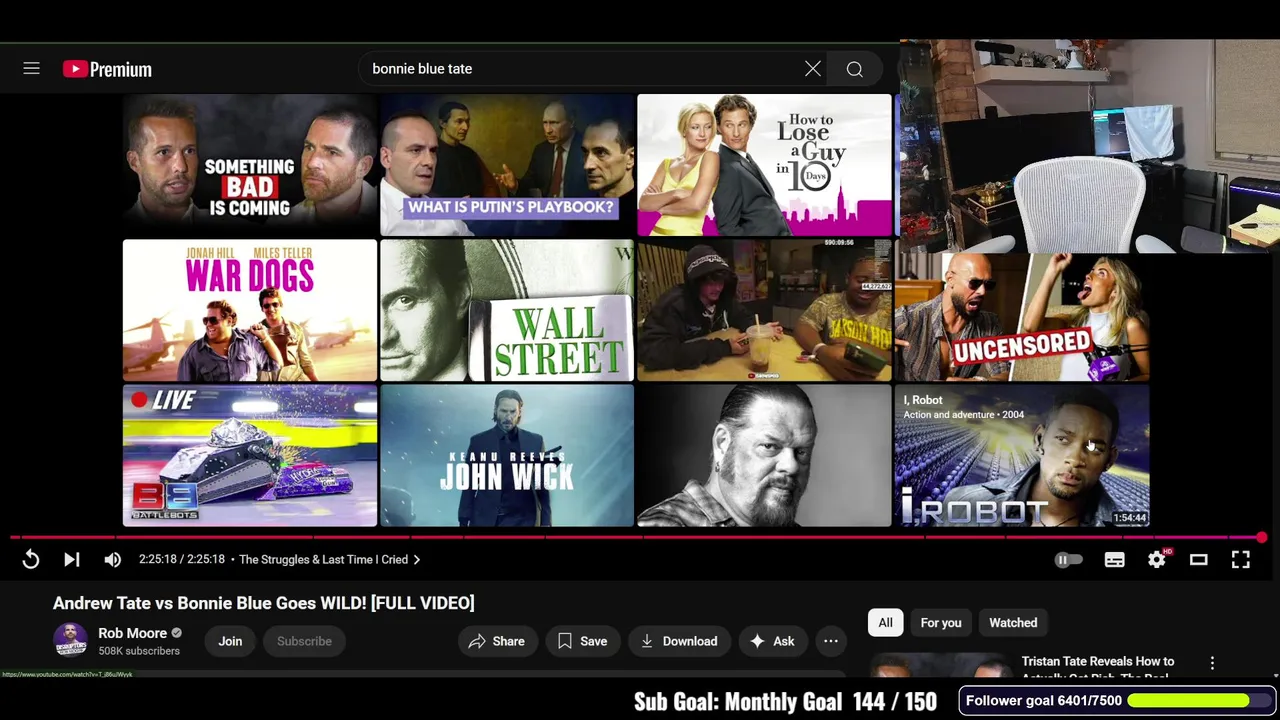Open the black-and-white bearded man thumbnail
This screenshot has height=720, width=1280.
tap(764, 456)
